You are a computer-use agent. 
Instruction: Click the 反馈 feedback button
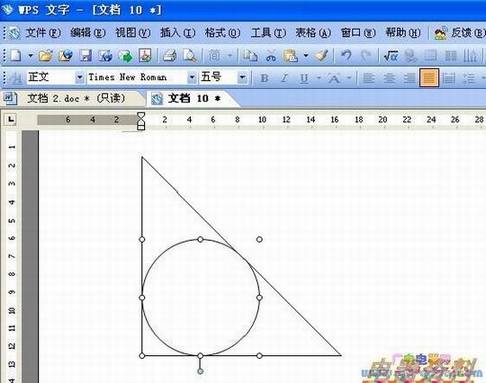[x=459, y=33]
